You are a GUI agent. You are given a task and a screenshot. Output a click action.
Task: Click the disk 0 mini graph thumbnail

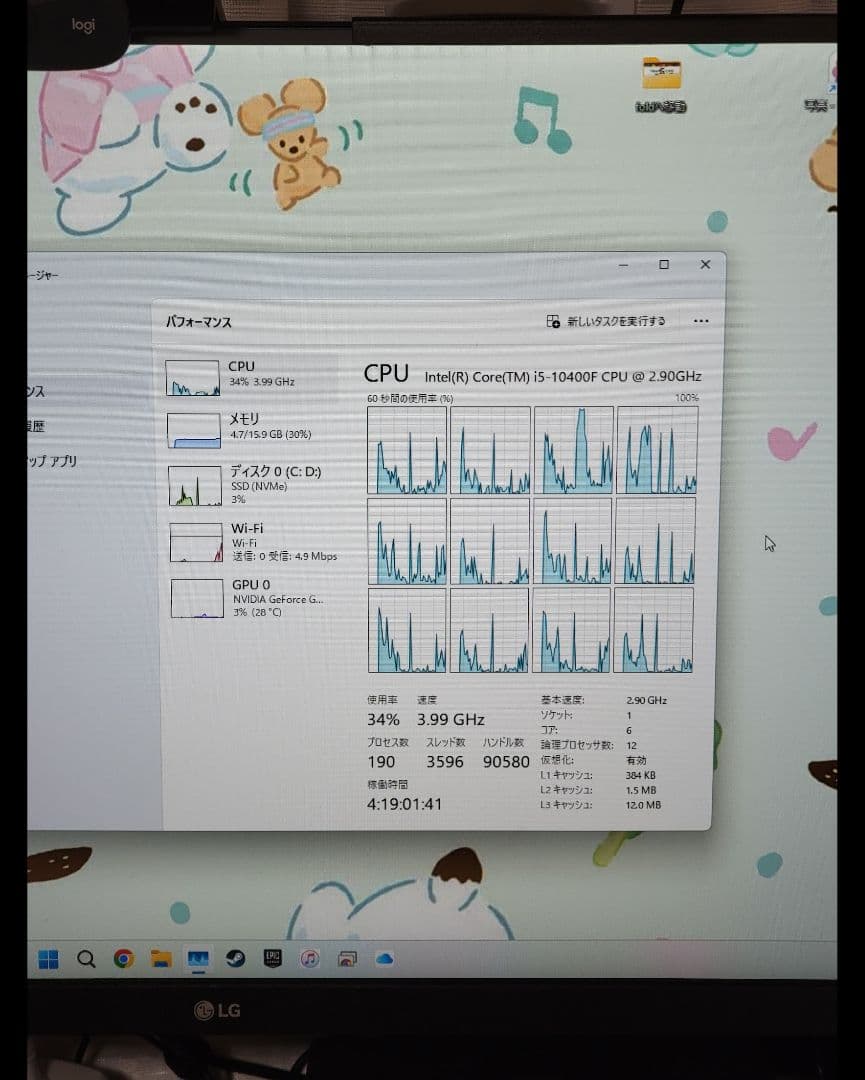tap(196, 486)
